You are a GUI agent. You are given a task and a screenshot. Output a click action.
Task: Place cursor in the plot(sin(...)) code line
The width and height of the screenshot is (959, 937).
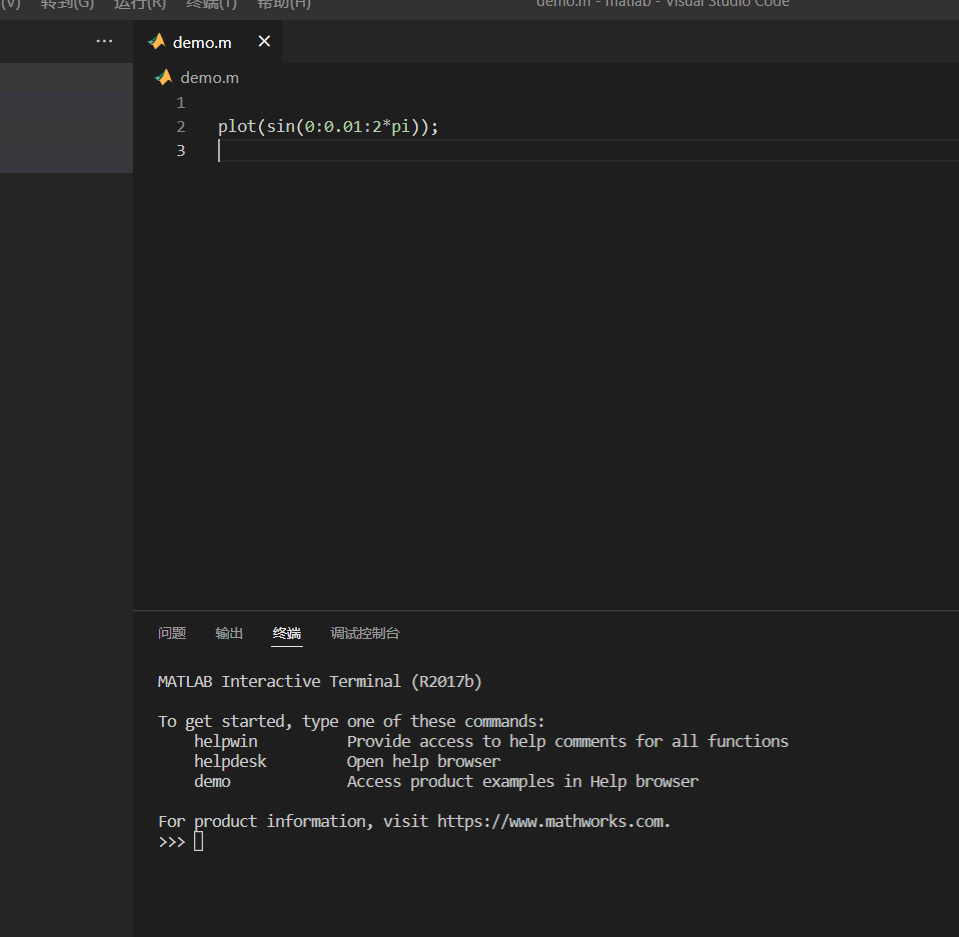(328, 127)
